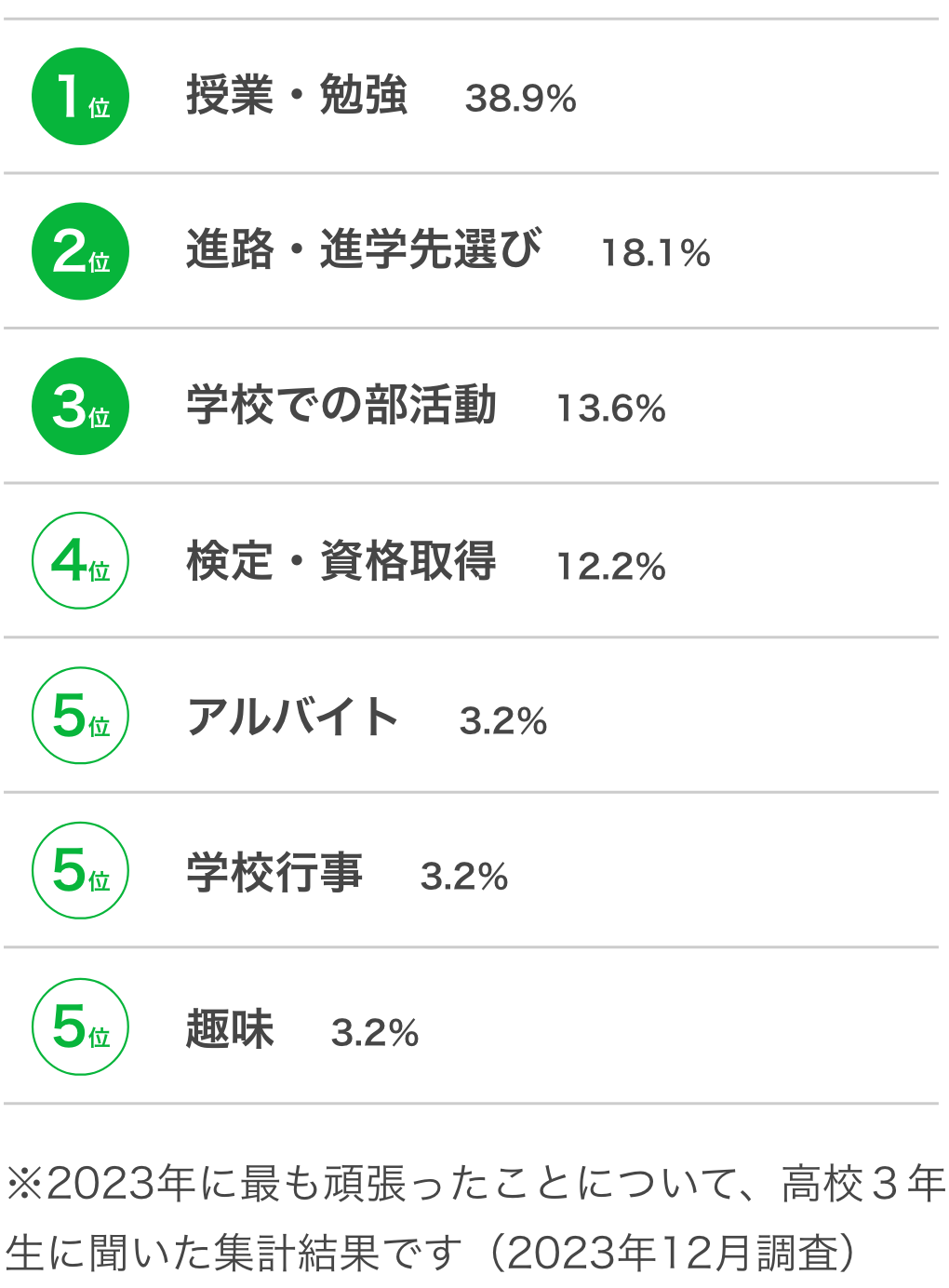Select the アルバイト label
The height and width of the screenshot is (1288, 949).
[x=293, y=717]
